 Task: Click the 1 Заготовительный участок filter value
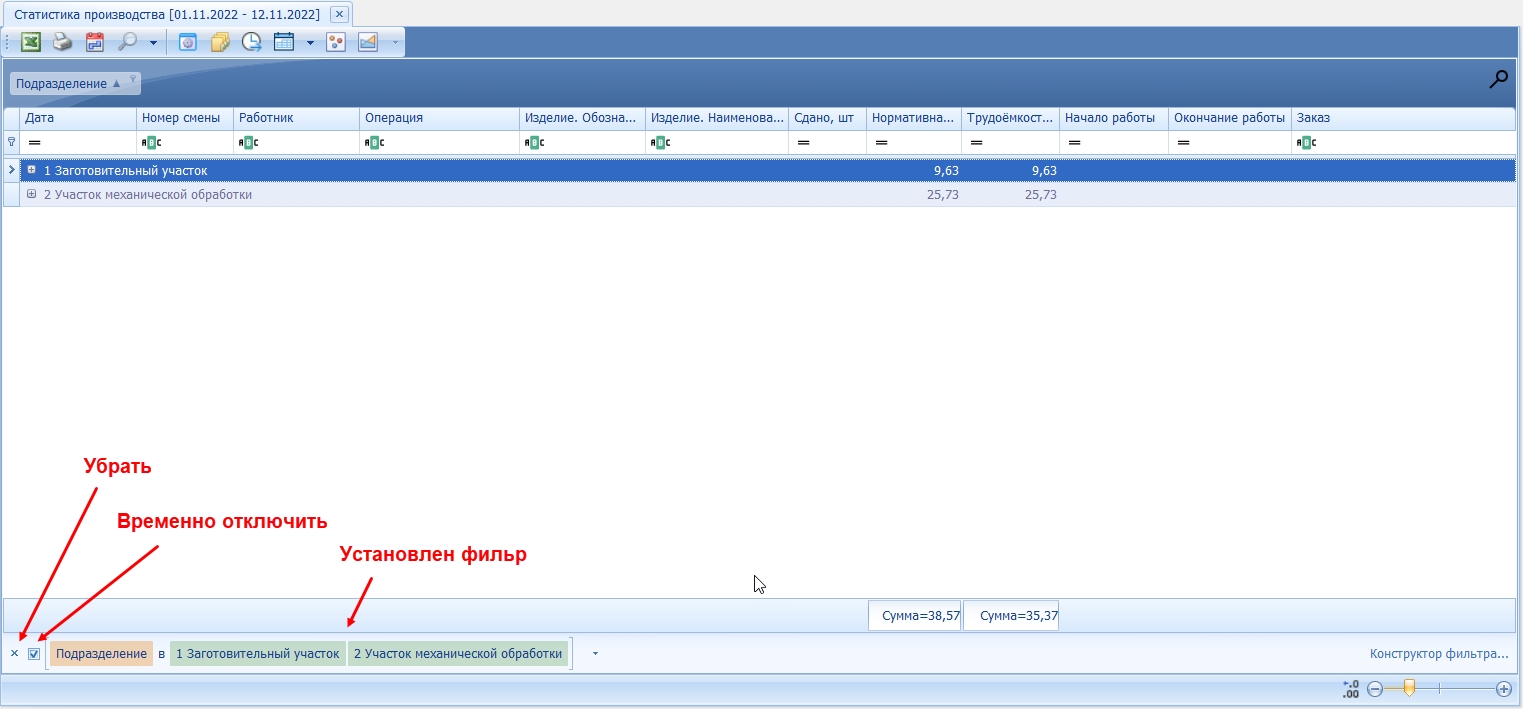click(258, 654)
